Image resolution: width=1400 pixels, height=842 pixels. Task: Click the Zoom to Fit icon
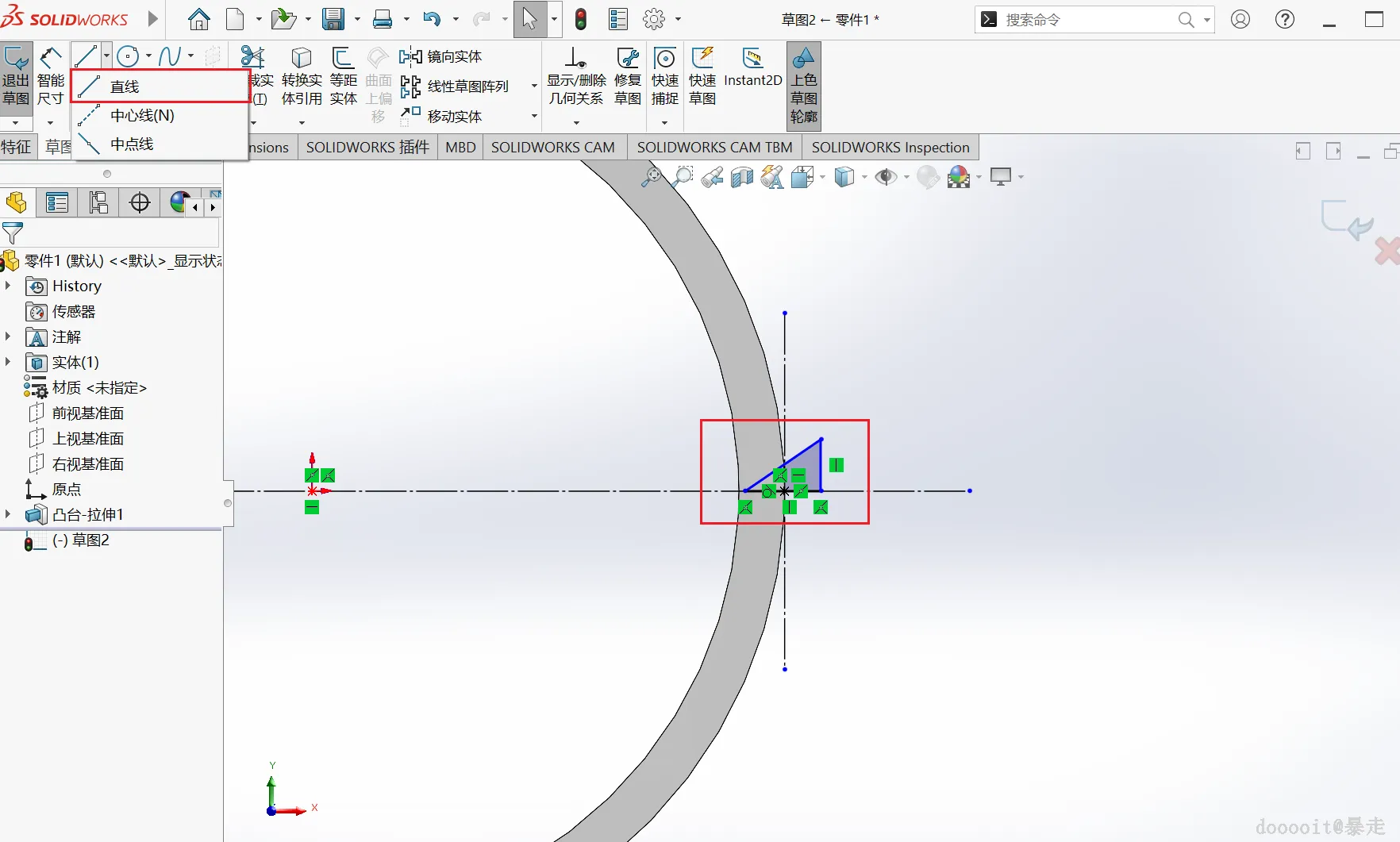652,177
